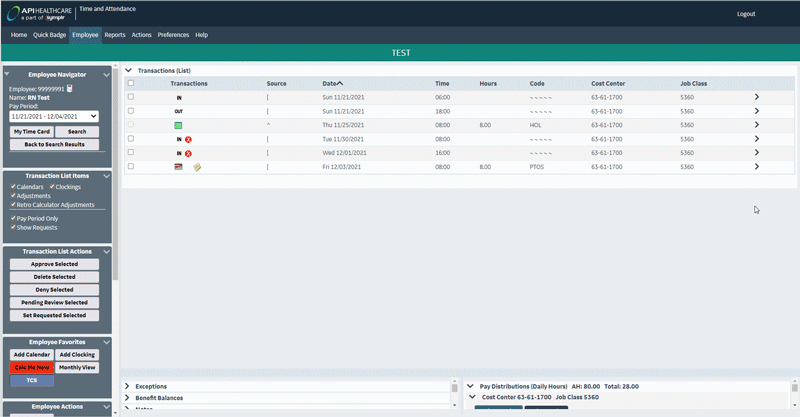The image size is (800, 417).
Task: Open the Reports menu
Action: 115,35
